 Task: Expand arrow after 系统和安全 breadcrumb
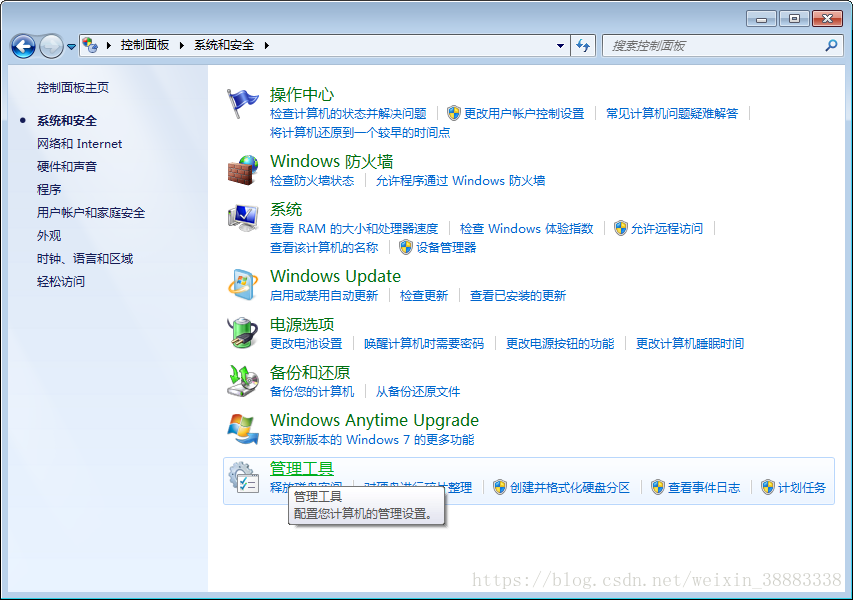click(x=267, y=45)
